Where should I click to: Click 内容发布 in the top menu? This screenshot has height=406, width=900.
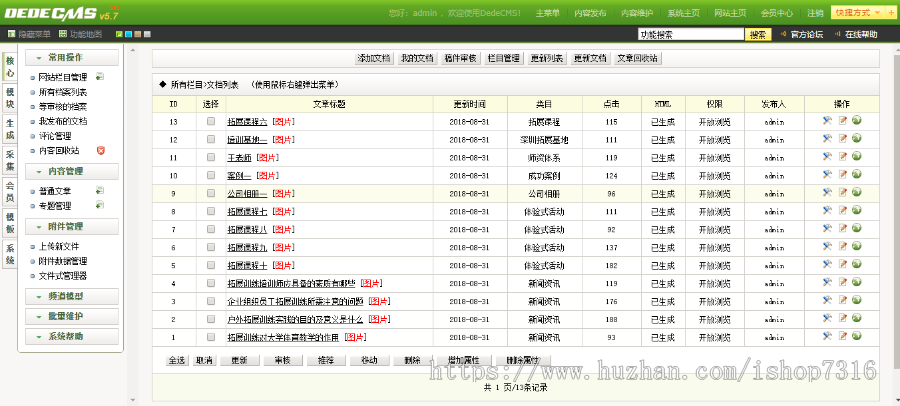[x=590, y=13]
